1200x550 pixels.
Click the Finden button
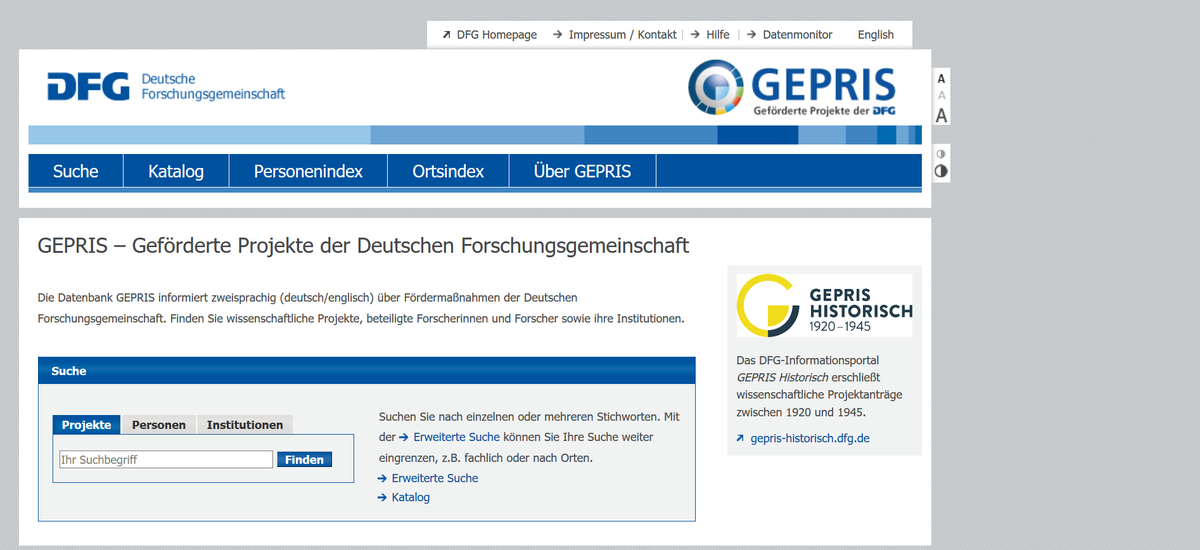pos(304,460)
